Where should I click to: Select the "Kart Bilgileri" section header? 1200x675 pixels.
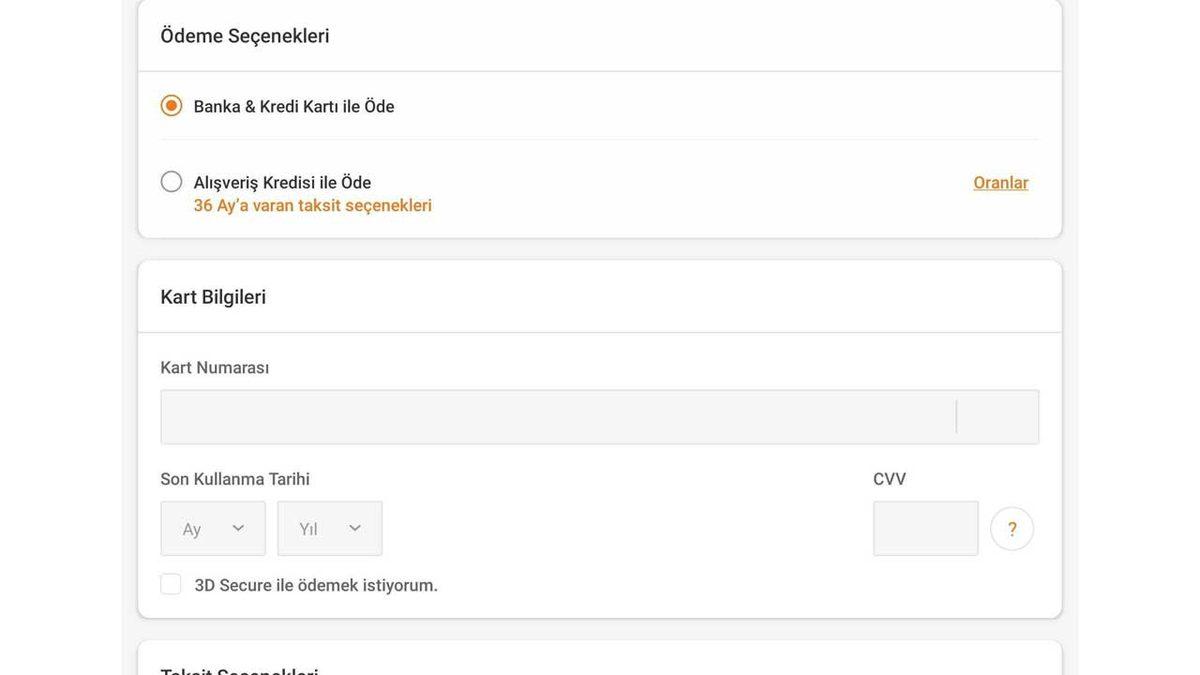[x=213, y=295]
